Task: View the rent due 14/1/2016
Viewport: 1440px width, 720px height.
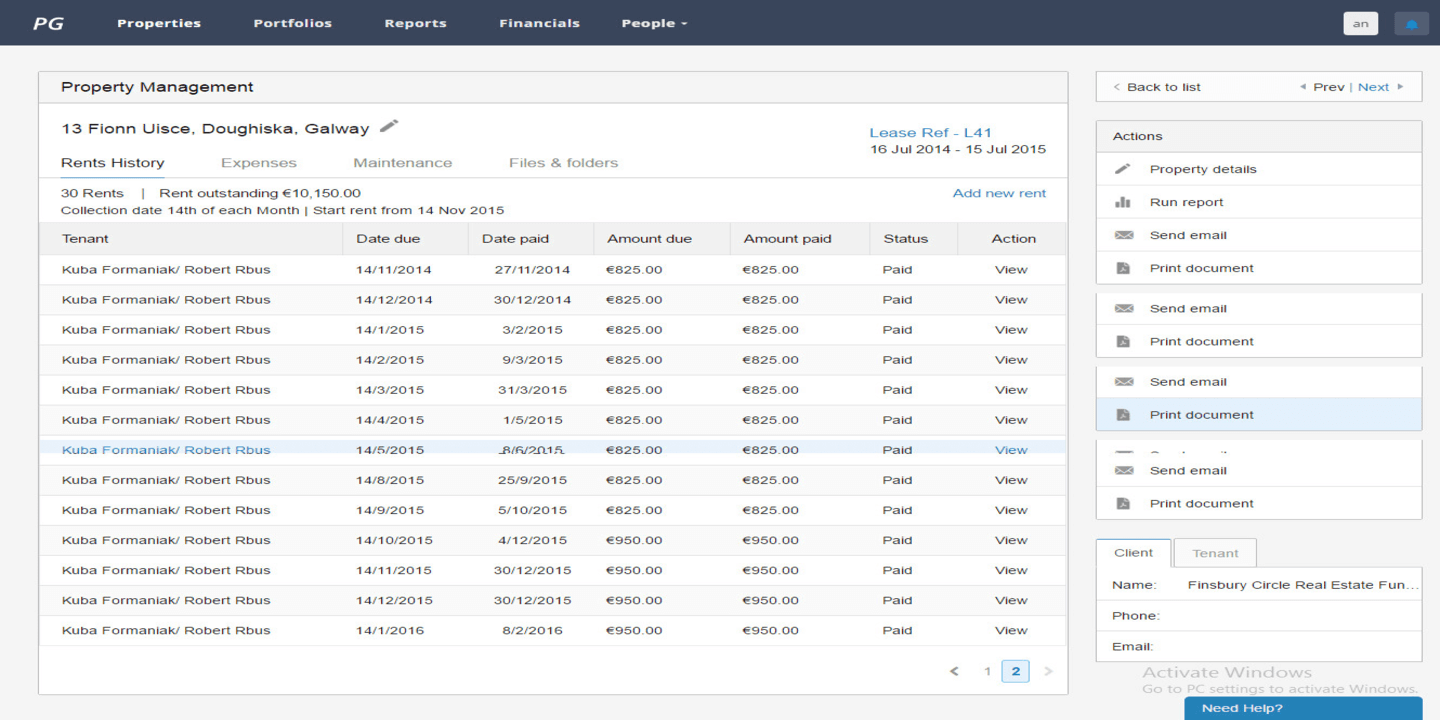Action: (x=1011, y=629)
